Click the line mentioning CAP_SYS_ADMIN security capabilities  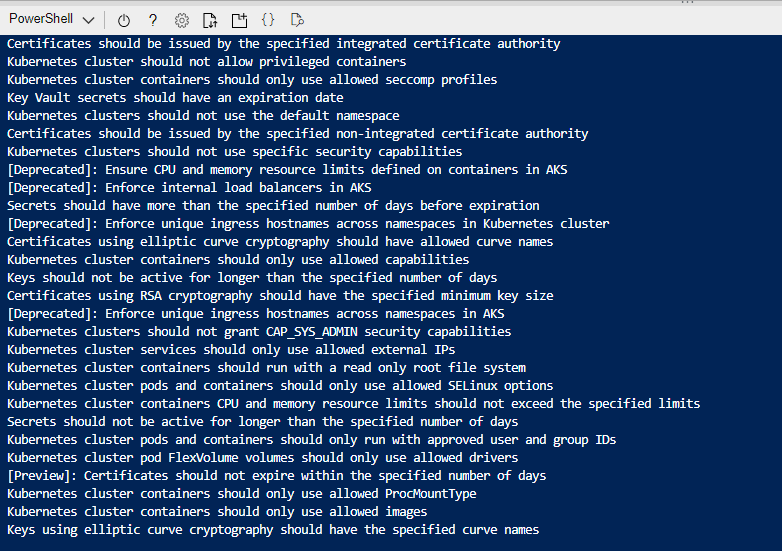[259, 332]
